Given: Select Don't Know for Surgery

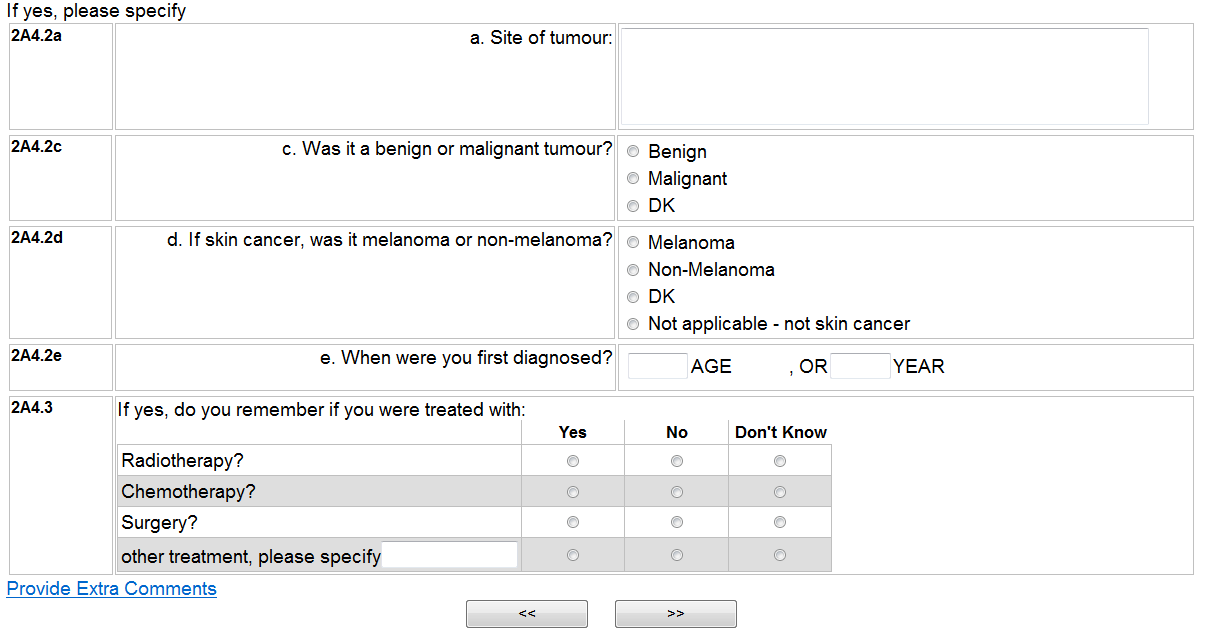Looking at the screenshot, I should click(780, 522).
